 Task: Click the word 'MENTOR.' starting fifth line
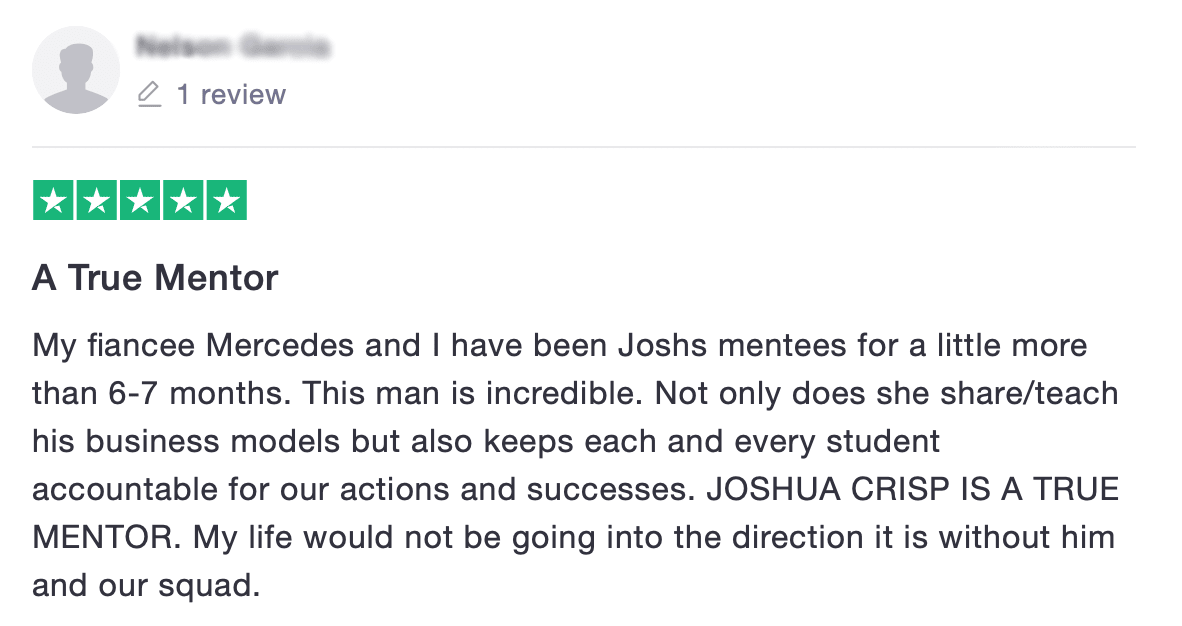106,538
